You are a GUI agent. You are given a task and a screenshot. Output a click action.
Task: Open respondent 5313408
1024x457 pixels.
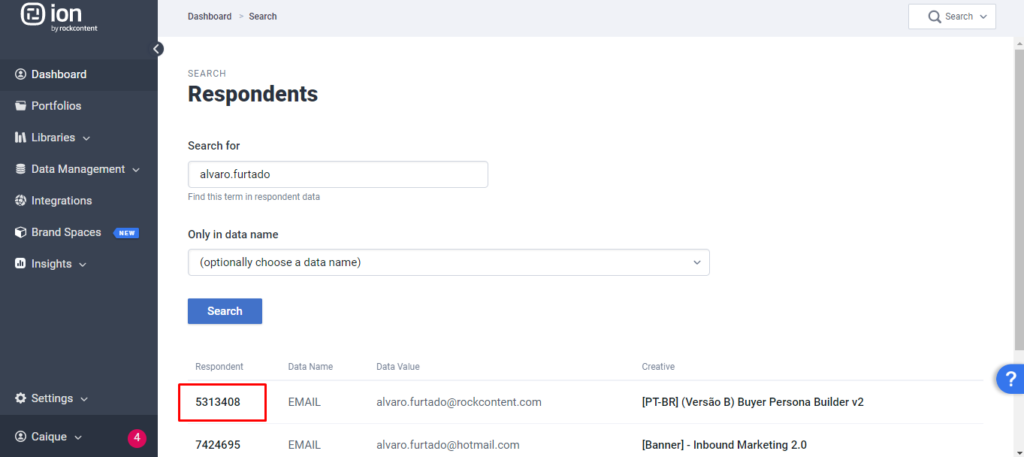(218, 402)
